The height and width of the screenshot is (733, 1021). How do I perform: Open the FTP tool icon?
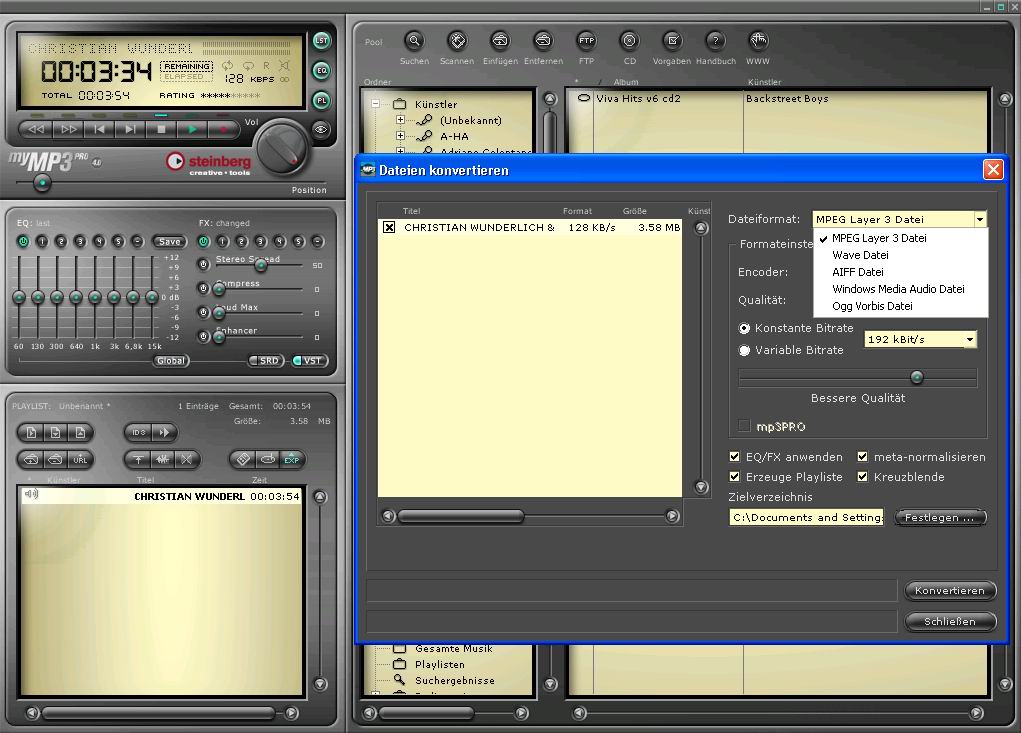(x=586, y=41)
